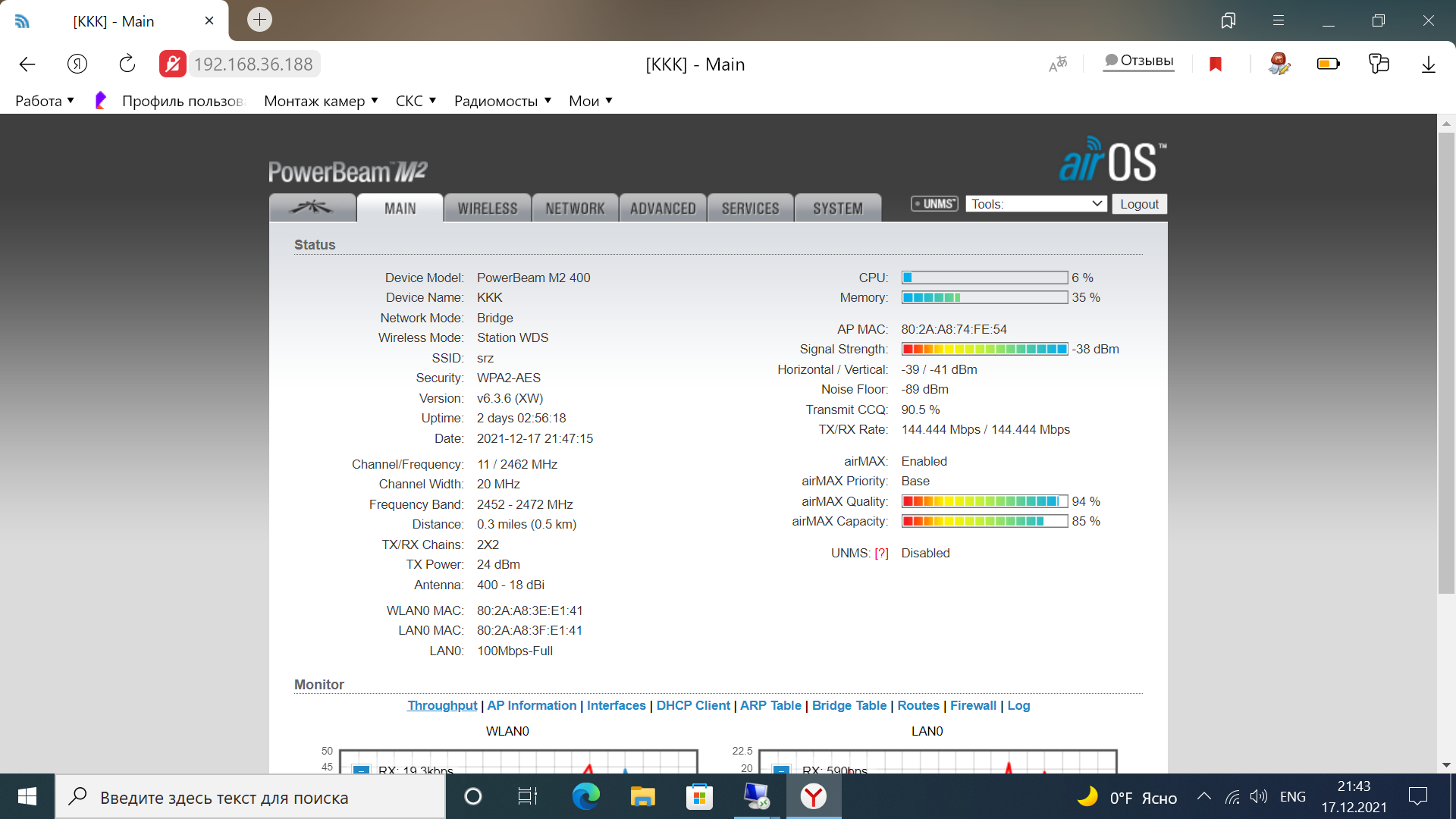Click the Windows search box

point(250,796)
